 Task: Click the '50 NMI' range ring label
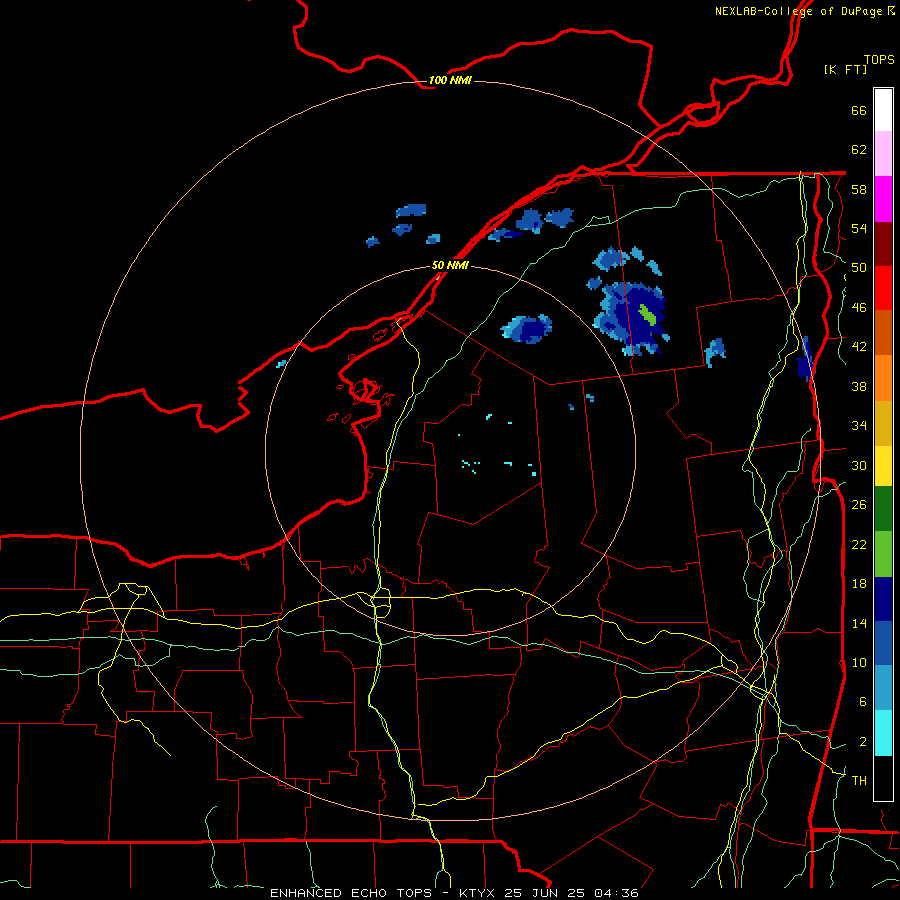450,265
